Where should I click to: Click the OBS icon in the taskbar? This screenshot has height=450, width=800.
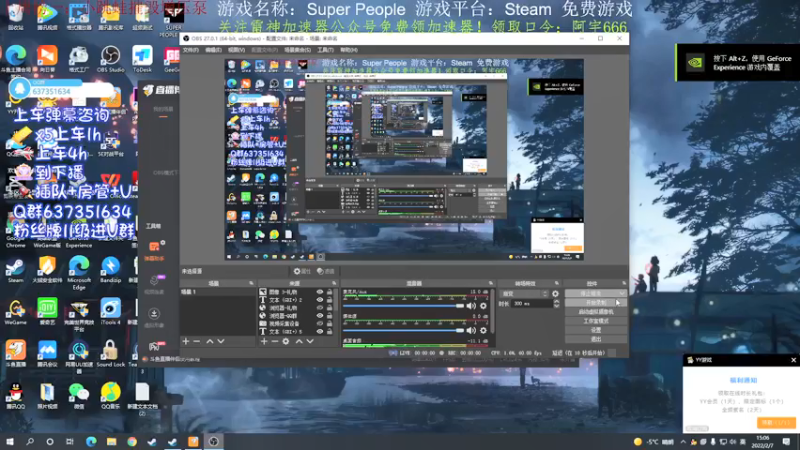213,441
